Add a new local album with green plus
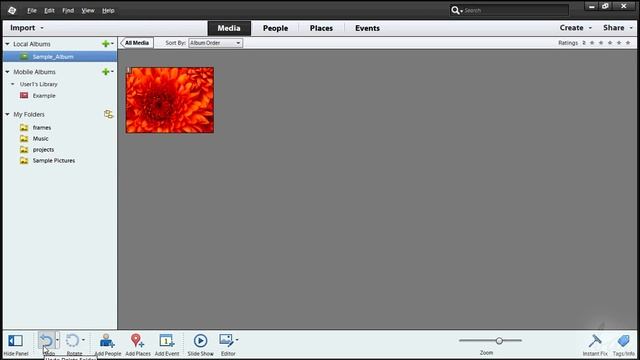The height and width of the screenshot is (360, 640). tap(106, 44)
